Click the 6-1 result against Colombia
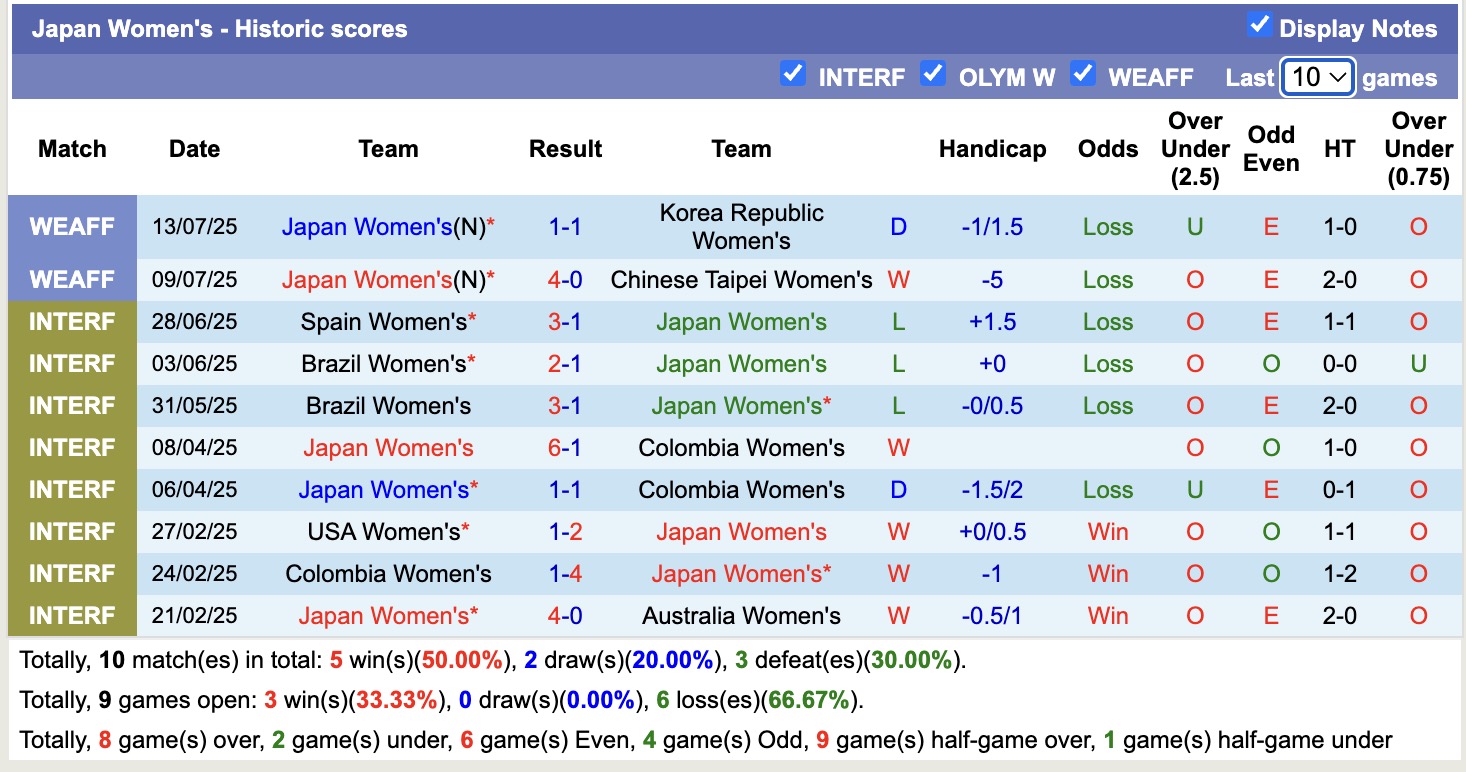Image resolution: width=1466 pixels, height=772 pixels. 565,448
